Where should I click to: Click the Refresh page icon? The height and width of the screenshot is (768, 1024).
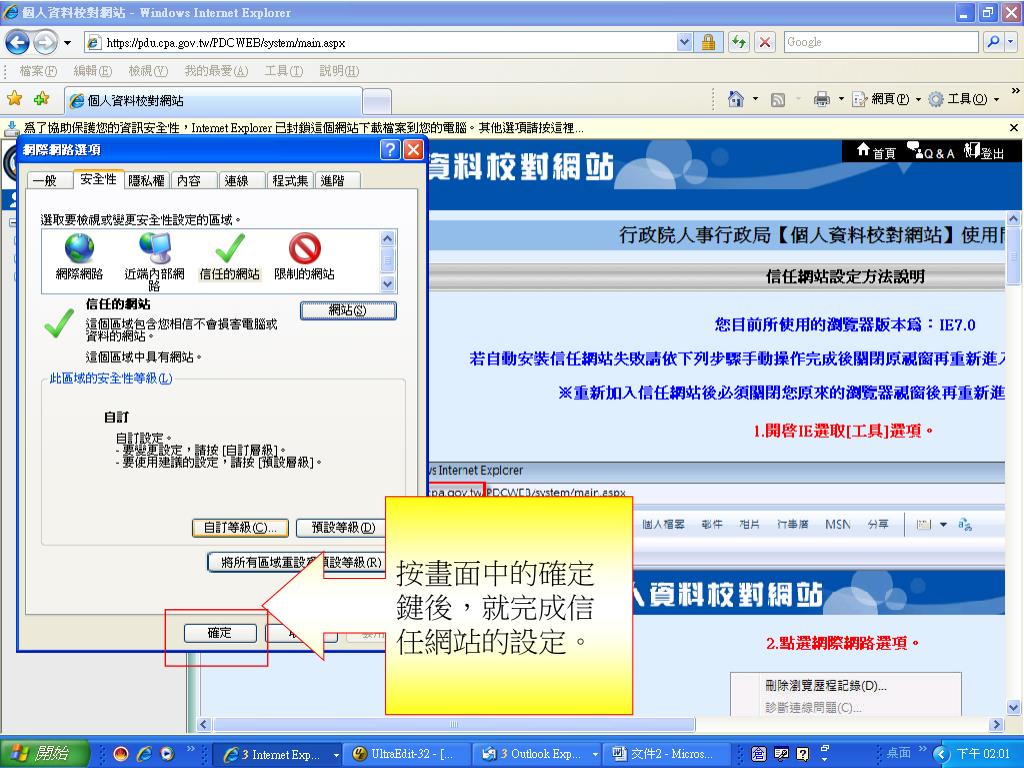[739, 42]
